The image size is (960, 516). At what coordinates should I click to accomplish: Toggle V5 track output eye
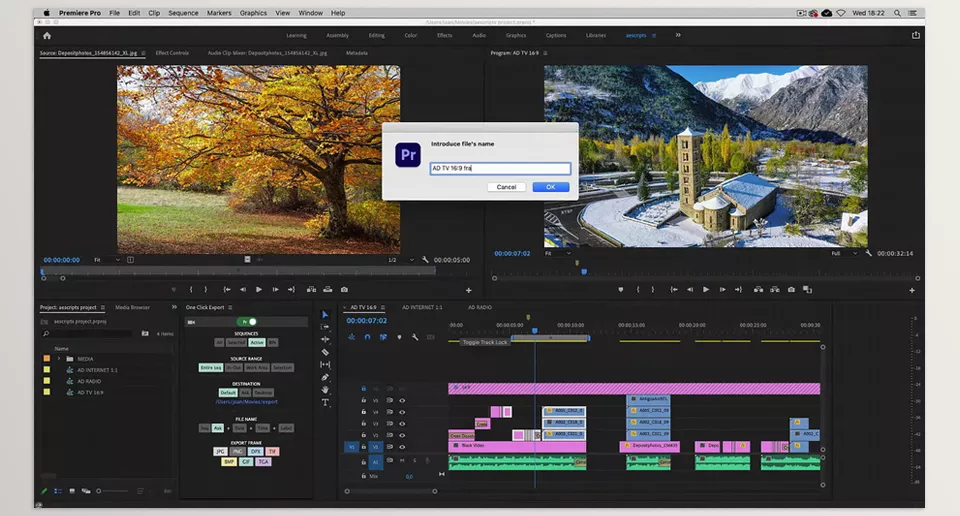402,400
